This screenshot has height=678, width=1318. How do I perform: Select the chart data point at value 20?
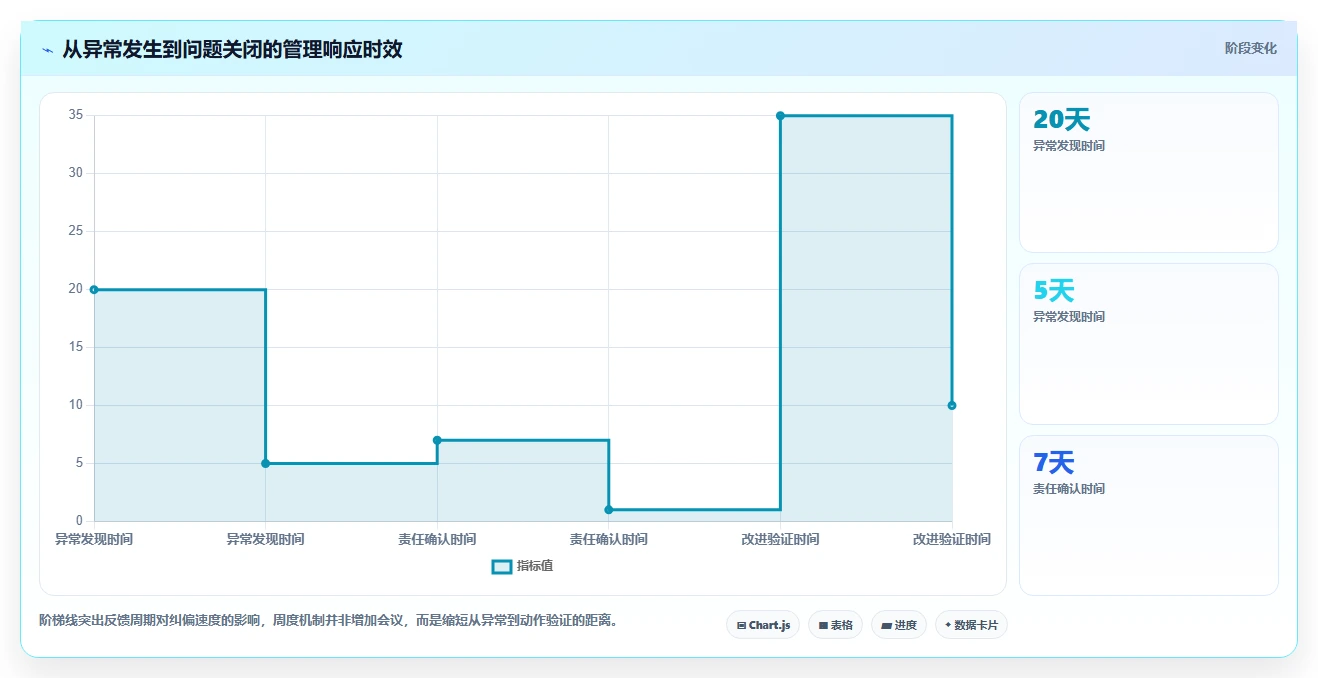(94, 290)
